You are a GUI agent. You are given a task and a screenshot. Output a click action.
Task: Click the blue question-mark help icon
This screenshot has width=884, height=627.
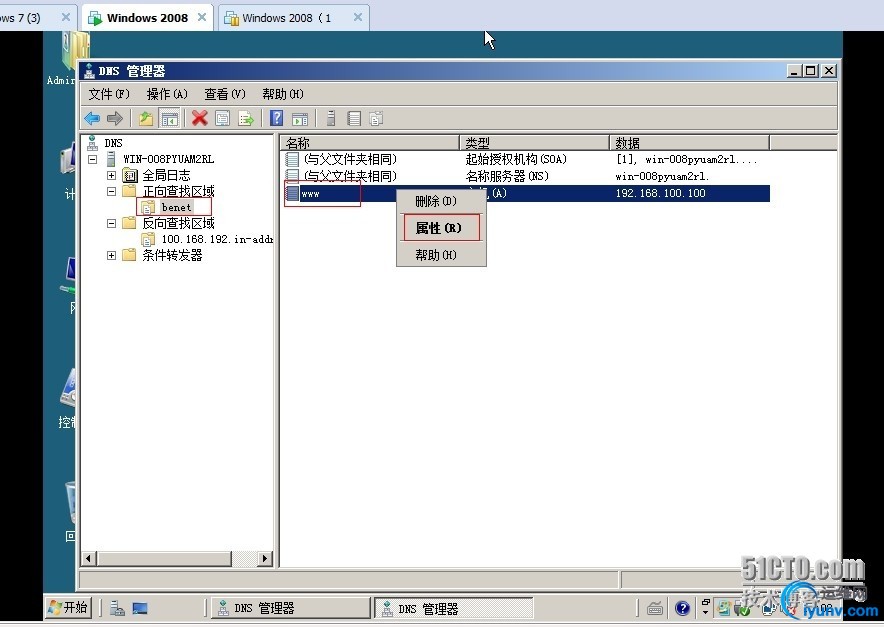pos(276,118)
